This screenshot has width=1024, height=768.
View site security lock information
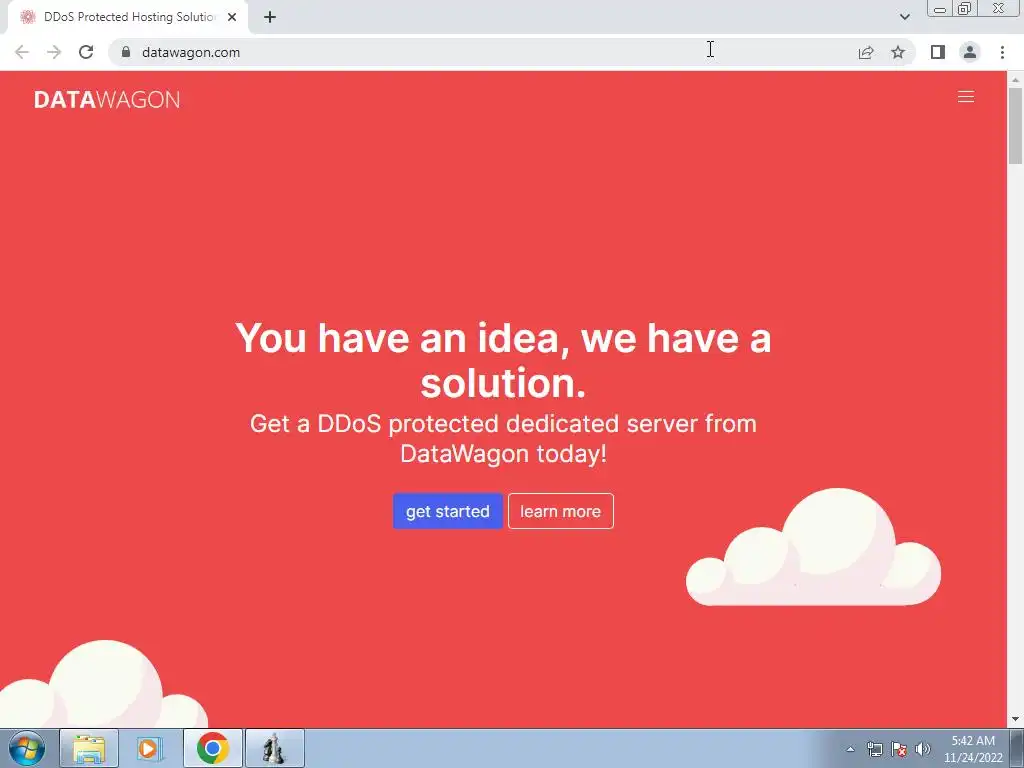[x=126, y=52]
